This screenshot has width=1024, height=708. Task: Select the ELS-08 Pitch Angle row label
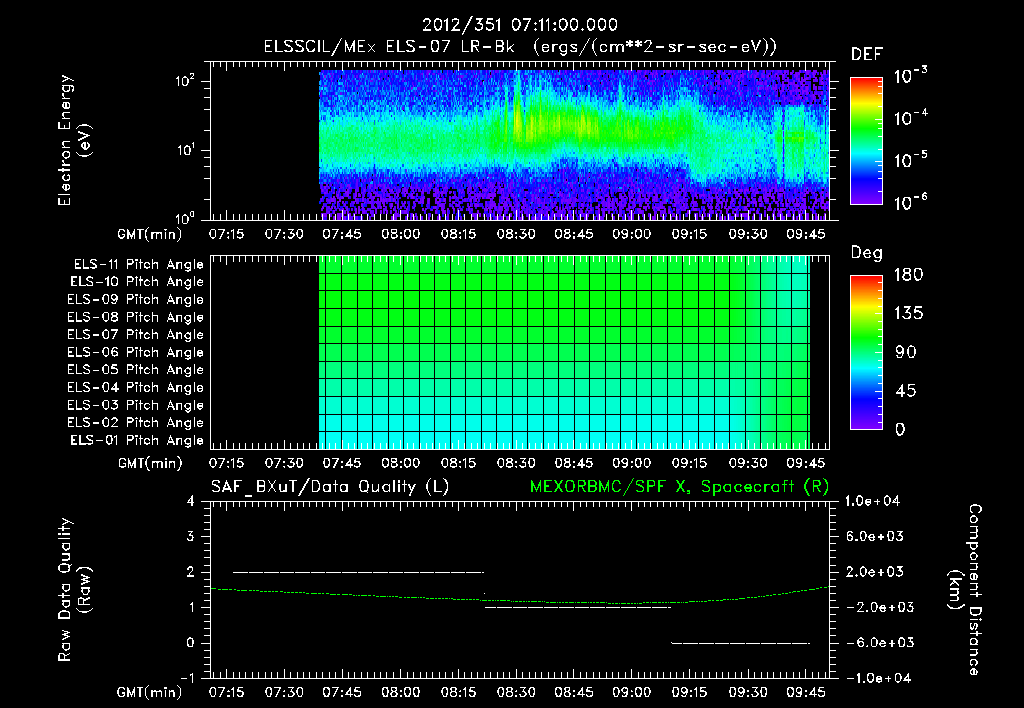click(136, 317)
